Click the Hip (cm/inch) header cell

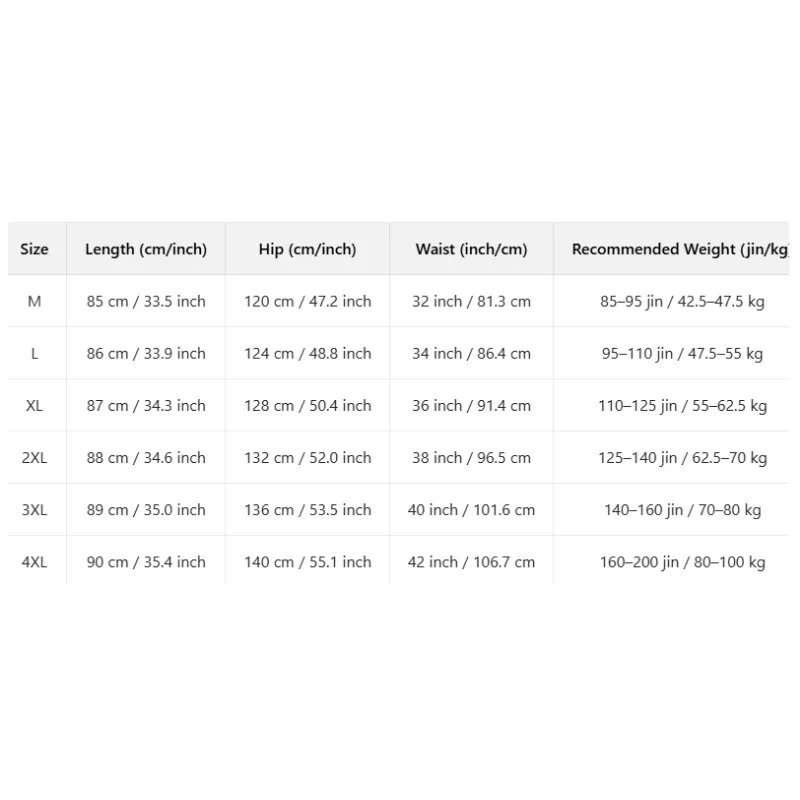tap(308, 249)
